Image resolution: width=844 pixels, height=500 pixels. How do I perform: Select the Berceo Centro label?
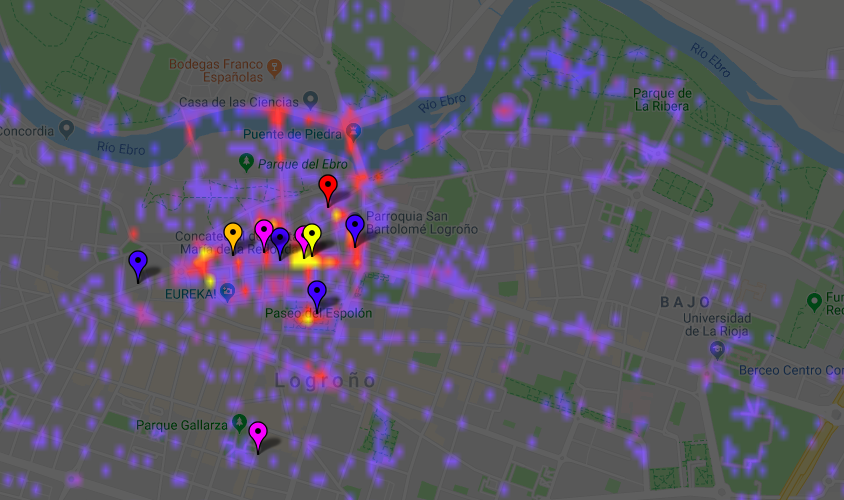789,370
